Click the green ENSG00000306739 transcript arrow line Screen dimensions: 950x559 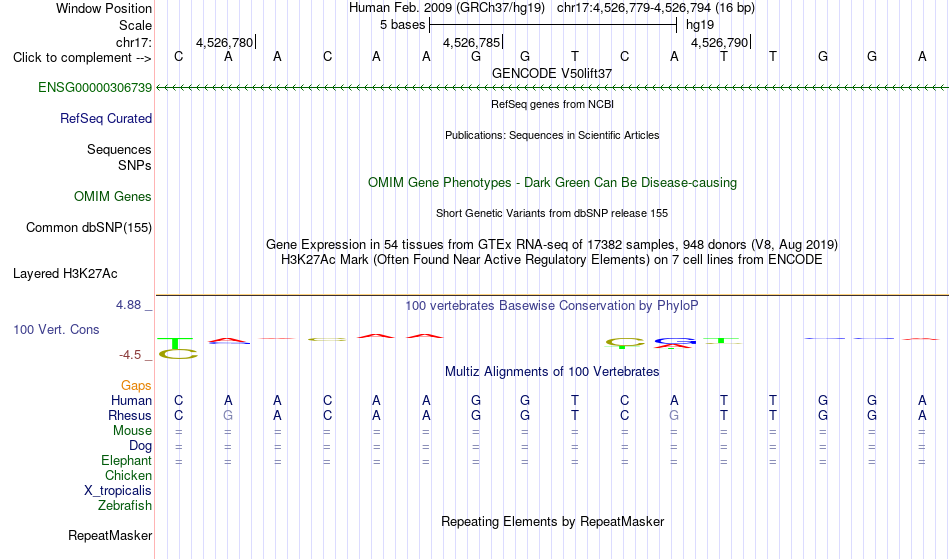[x=552, y=88]
